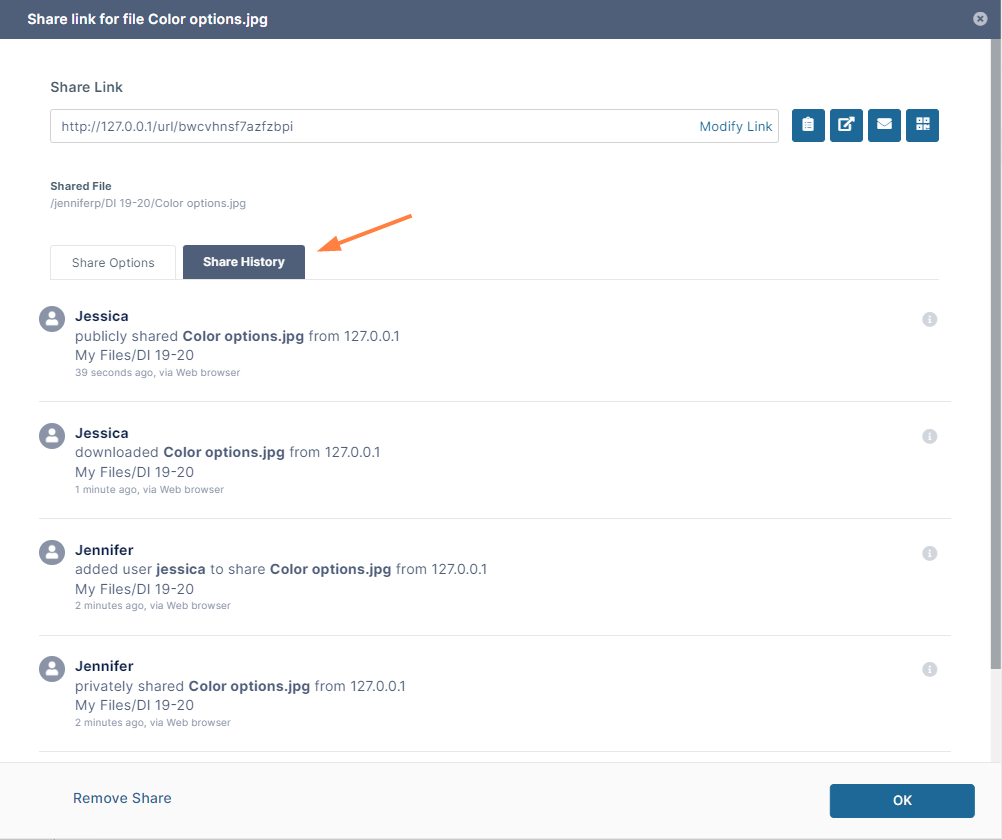View info for 'added user jessica' entry
Screen dimensions: 1002x840
(929, 553)
